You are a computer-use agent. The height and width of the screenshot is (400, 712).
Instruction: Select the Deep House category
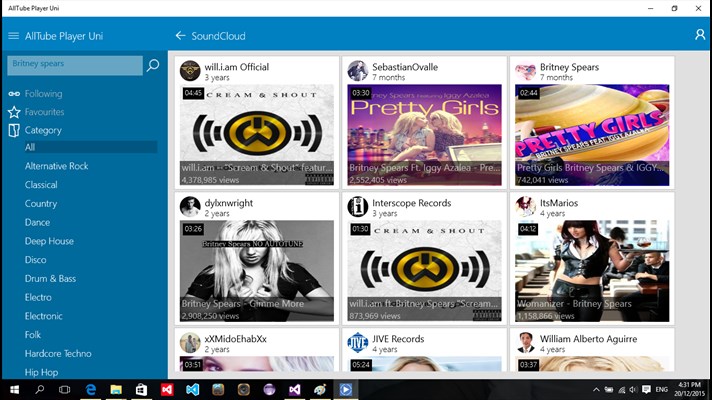click(49, 241)
